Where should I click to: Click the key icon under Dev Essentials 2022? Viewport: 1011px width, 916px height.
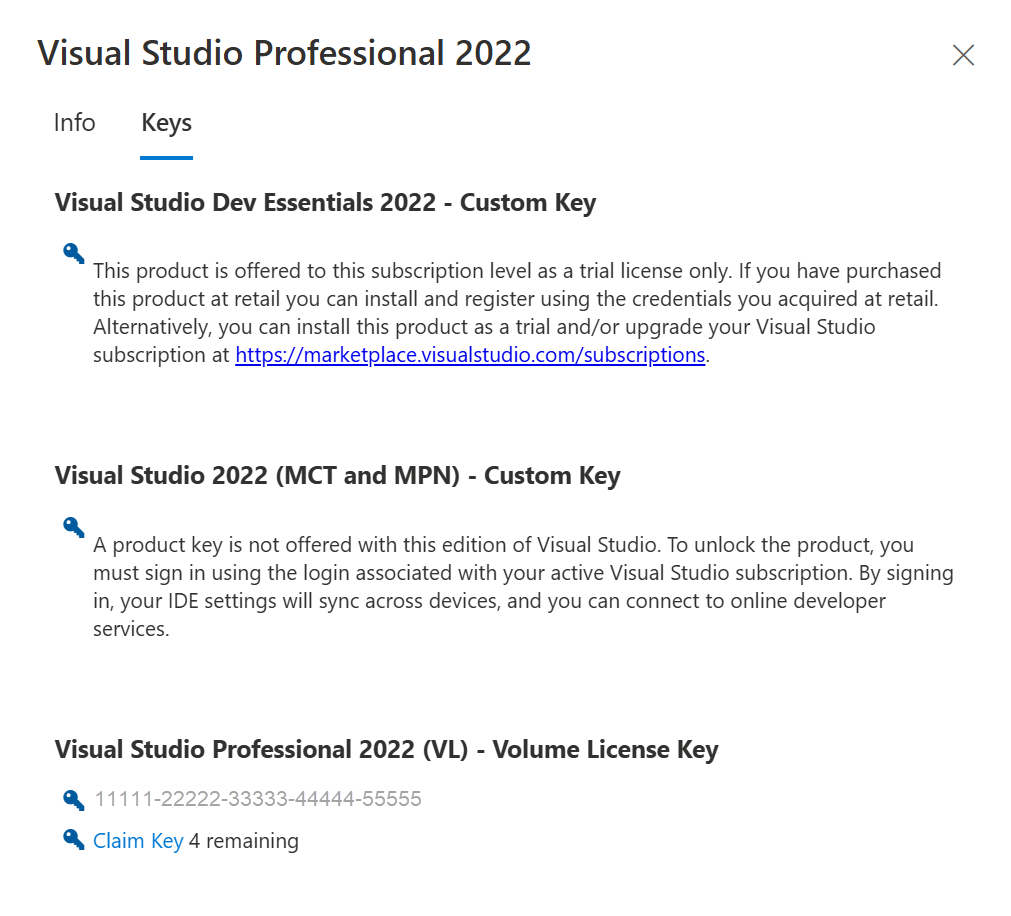coord(74,253)
